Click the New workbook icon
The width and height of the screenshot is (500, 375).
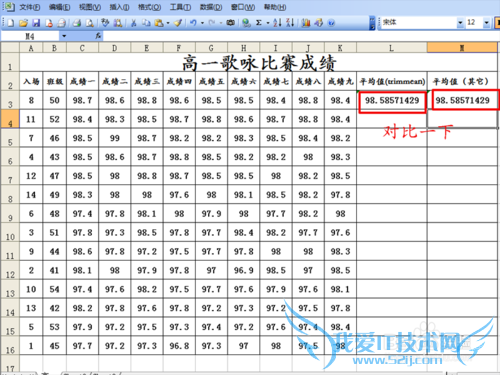[x=10, y=23]
